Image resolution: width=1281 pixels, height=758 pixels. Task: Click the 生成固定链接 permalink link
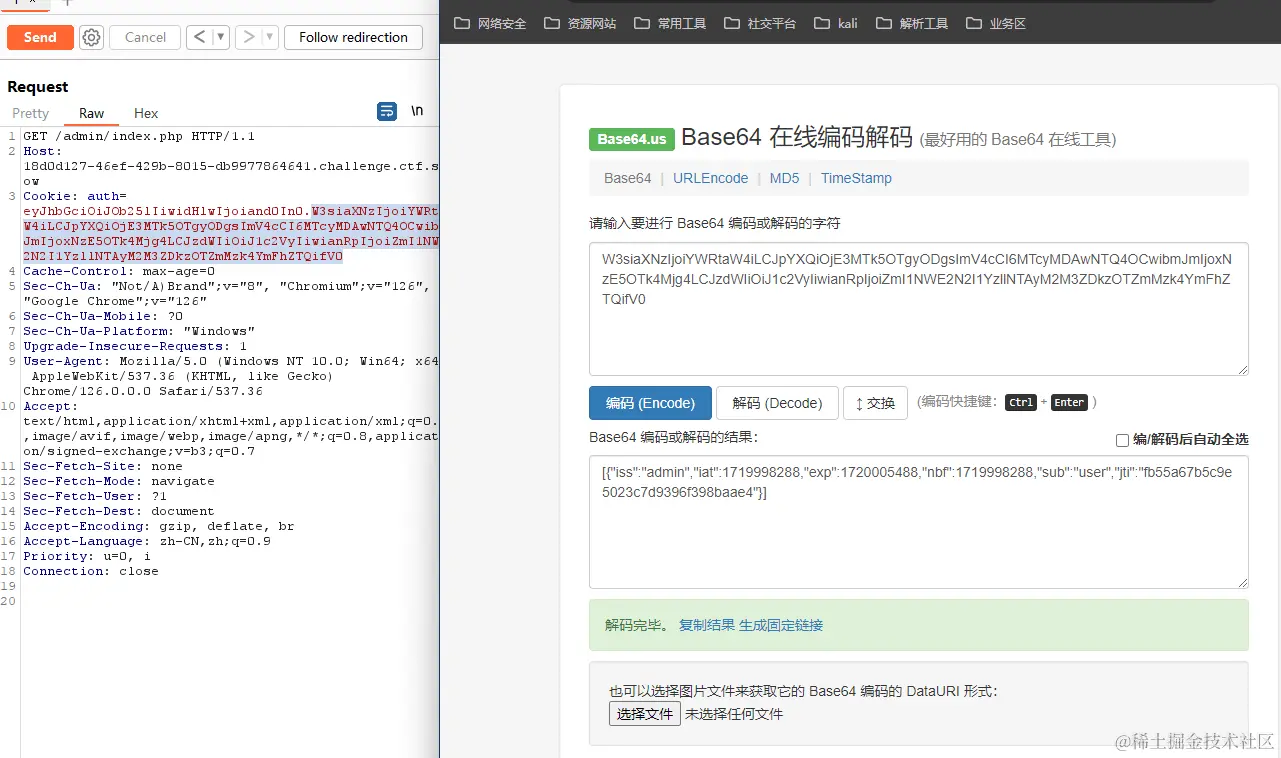pos(781,625)
